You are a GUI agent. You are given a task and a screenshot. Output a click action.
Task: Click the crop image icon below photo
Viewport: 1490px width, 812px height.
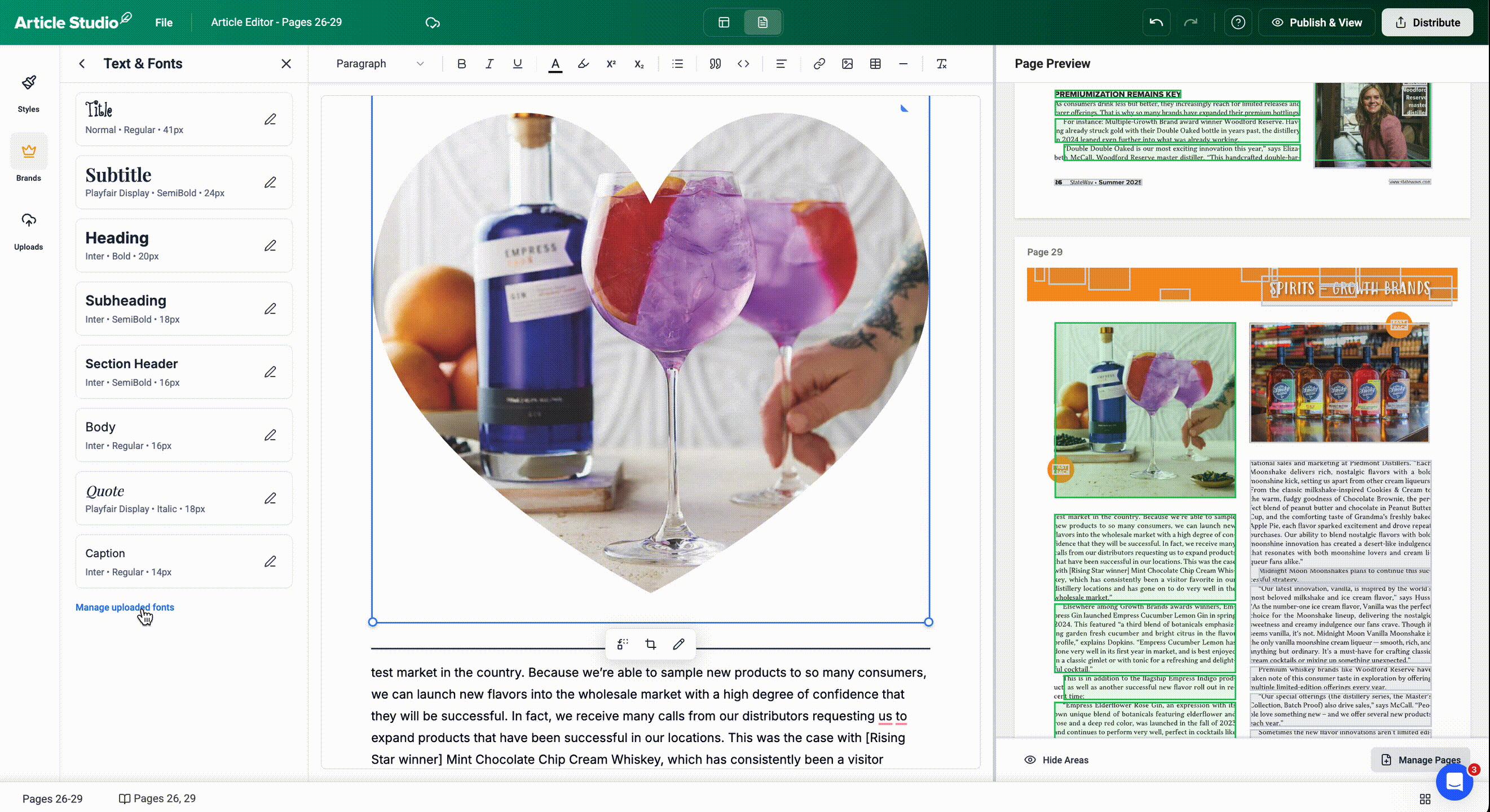(x=650, y=645)
